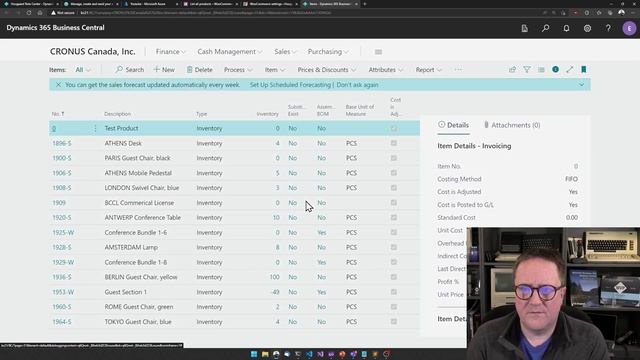Click the browser address bar
The width and height of the screenshot is (640, 360).
point(261,13)
